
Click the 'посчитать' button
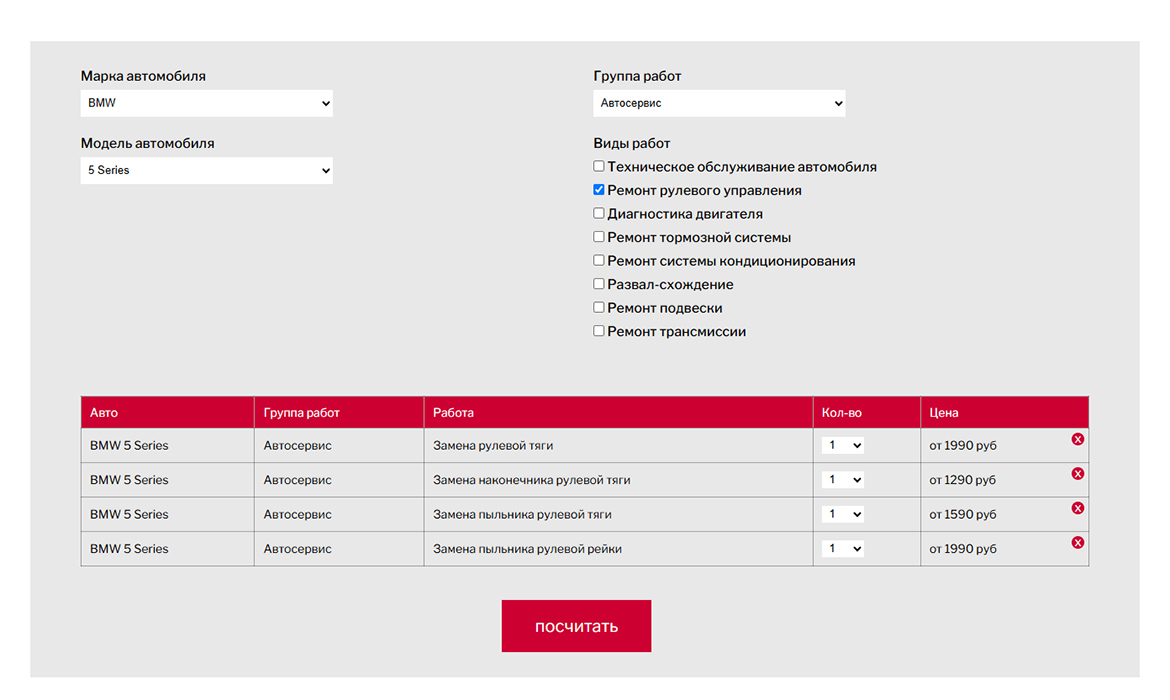[x=576, y=626]
